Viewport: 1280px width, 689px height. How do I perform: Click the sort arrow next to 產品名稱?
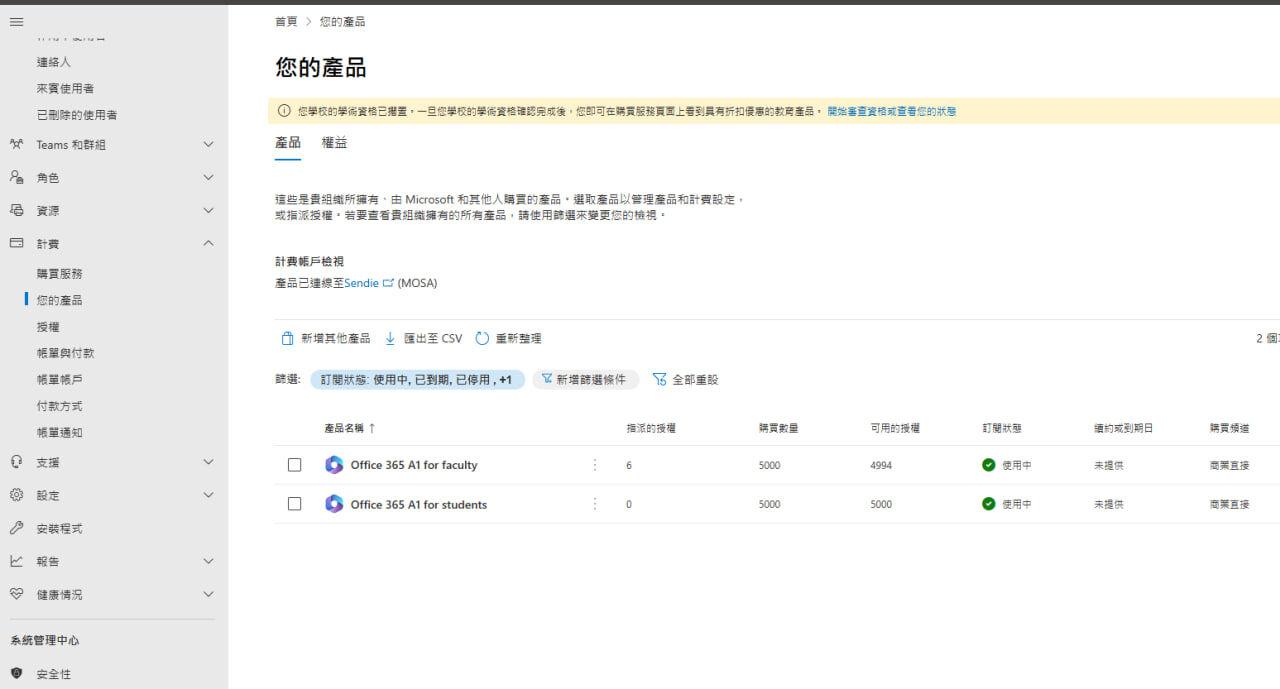point(372,428)
